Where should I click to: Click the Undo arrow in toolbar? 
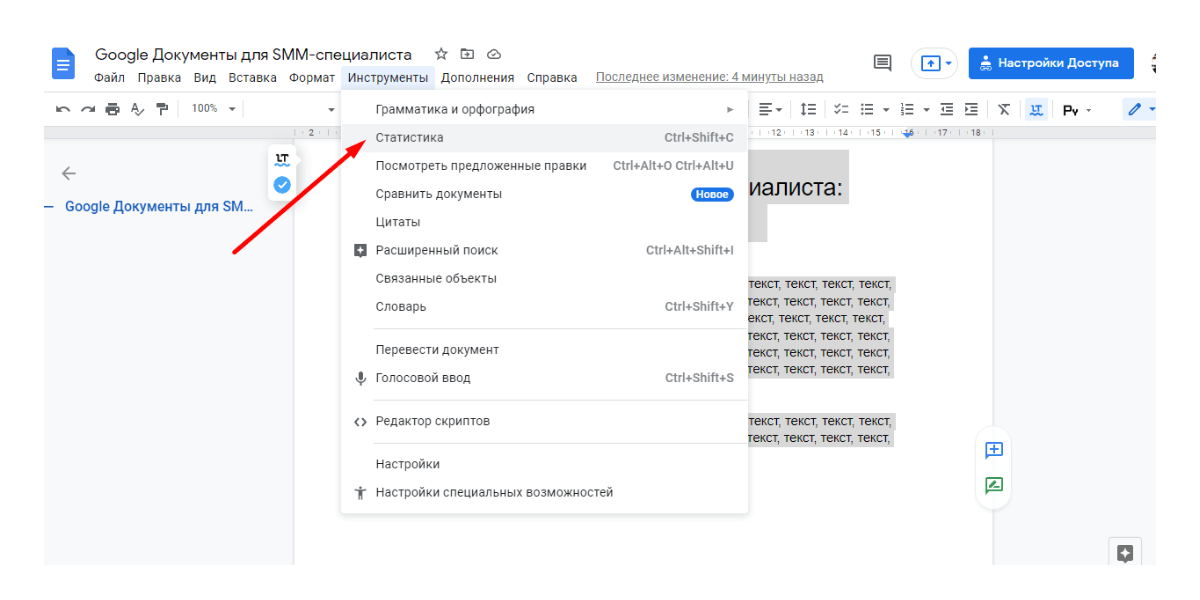point(63,109)
